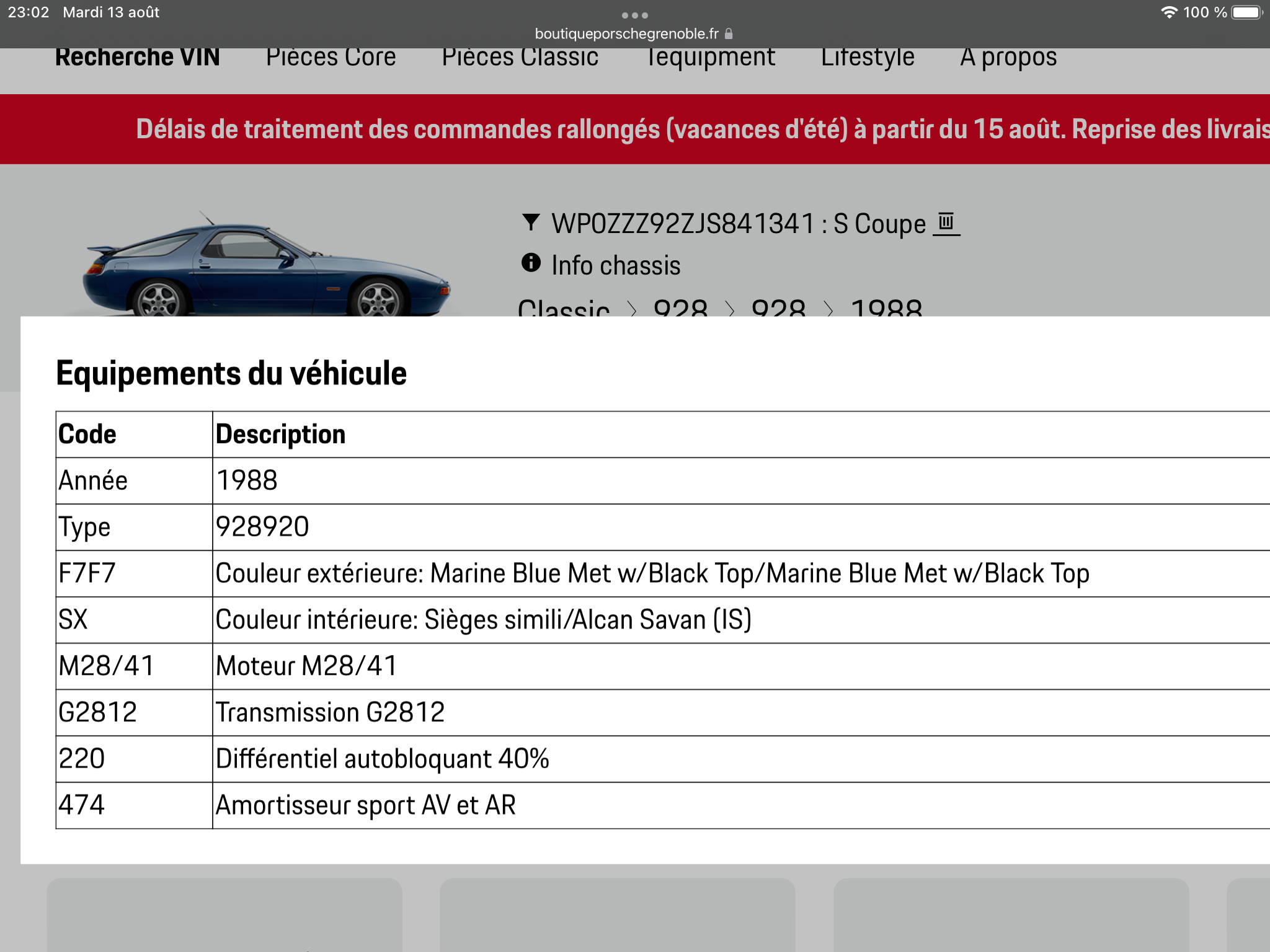This screenshot has width=1270, height=952.
Task: Click the SX interior code cell
Action: (x=134, y=620)
